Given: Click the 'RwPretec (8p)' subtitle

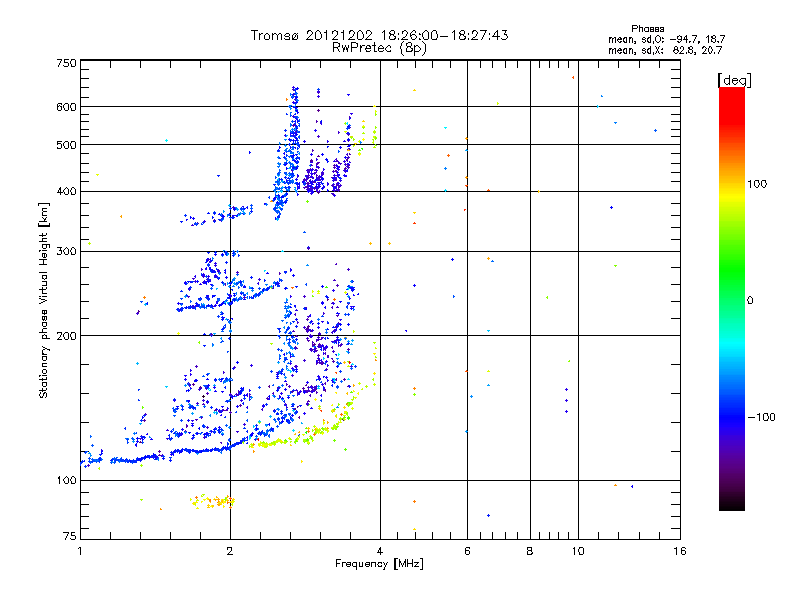Looking at the screenshot, I should pos(379,48).
